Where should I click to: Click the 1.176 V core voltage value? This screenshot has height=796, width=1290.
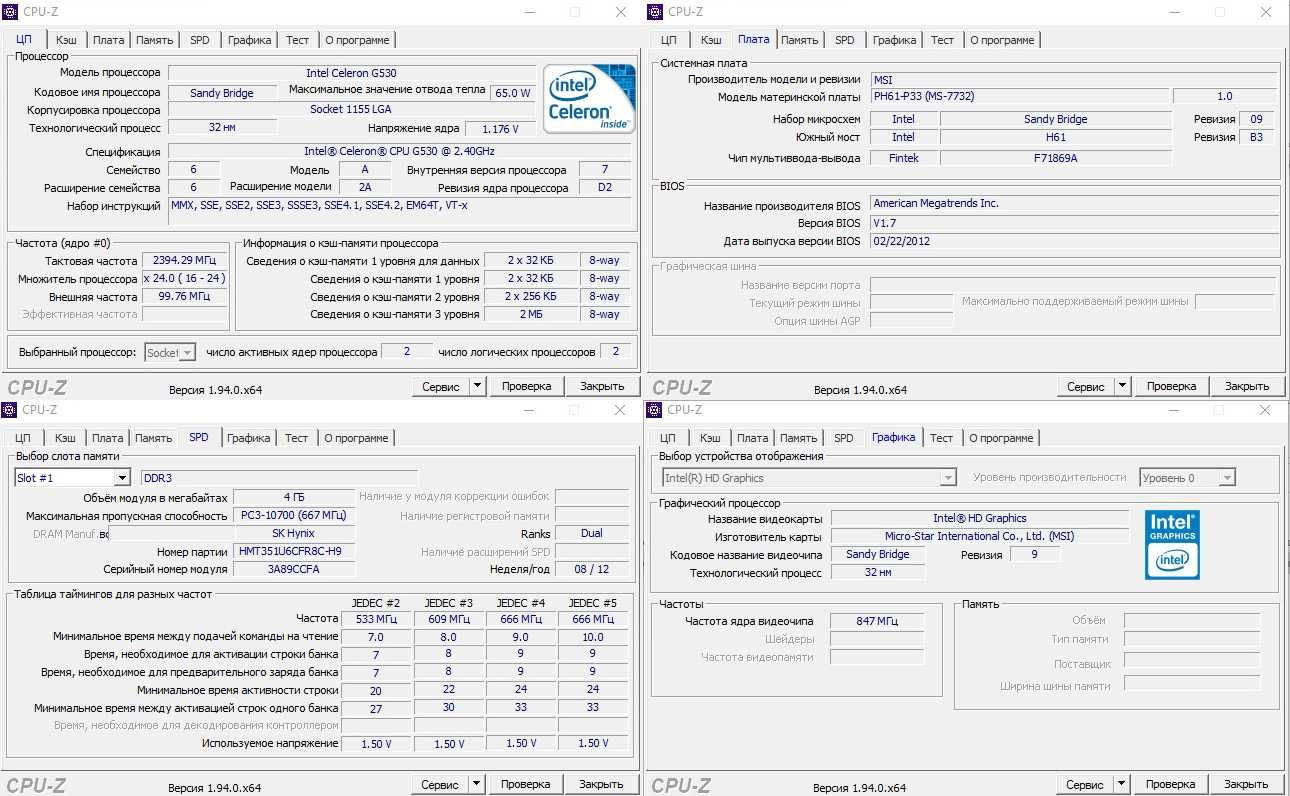coord(499,129)
